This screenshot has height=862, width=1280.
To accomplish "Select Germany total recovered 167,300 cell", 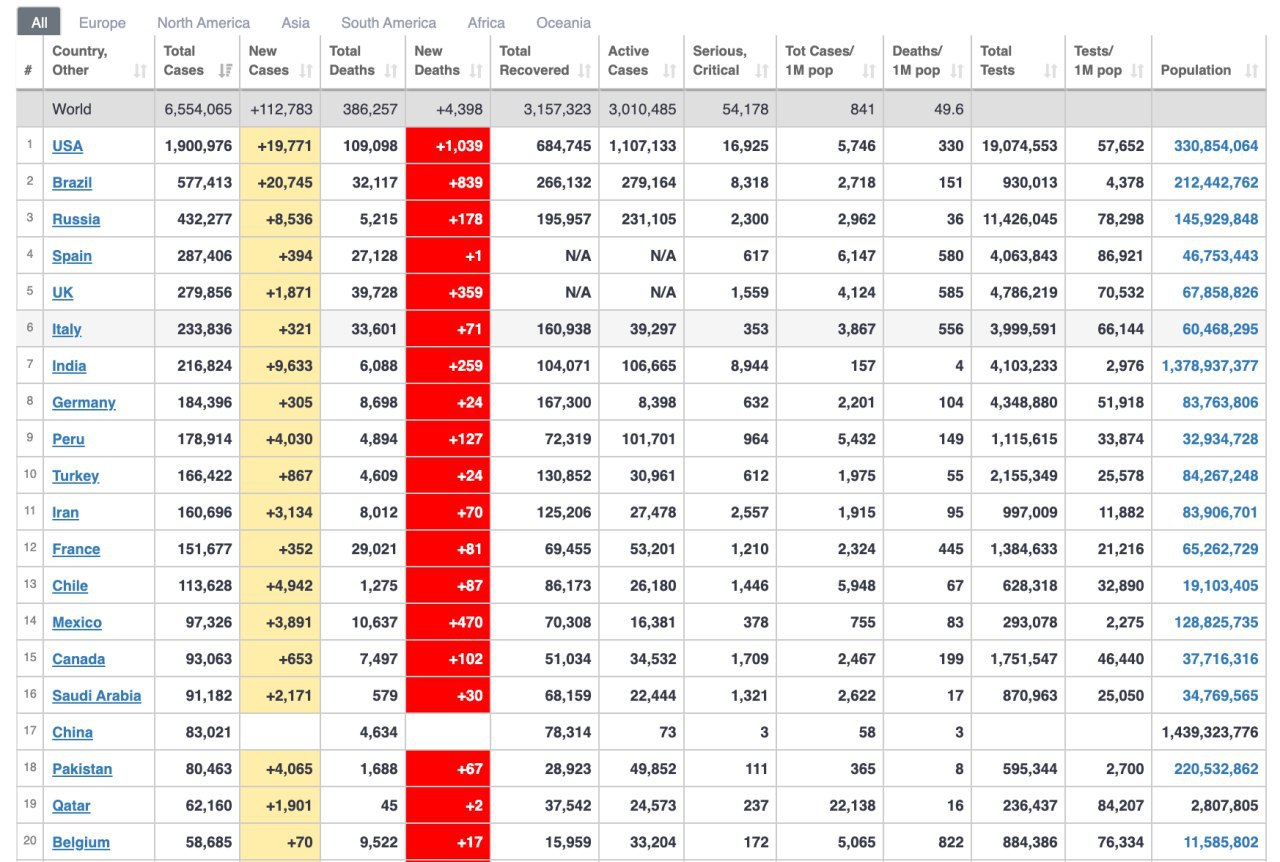I will pyautogui.click(x=545, y=403).
